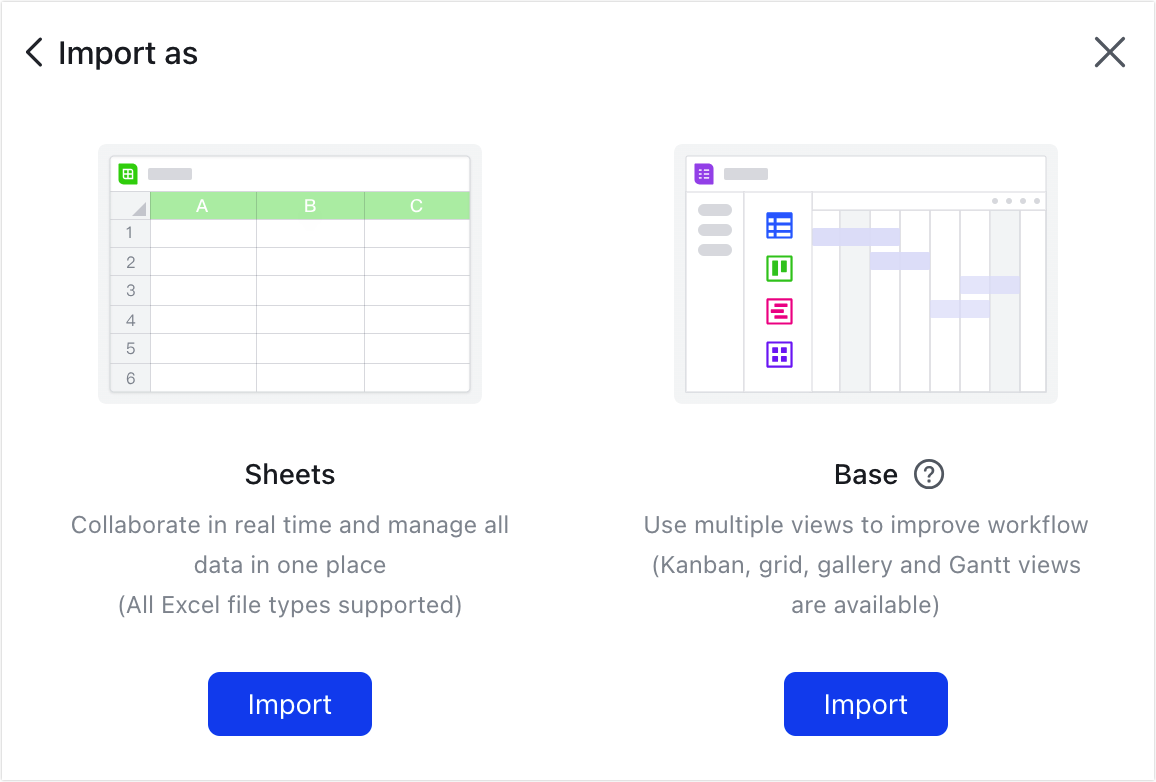Click the pink gallery list view icon
This screenshot has height=782, width=1156.
click(x=779, y=311)
